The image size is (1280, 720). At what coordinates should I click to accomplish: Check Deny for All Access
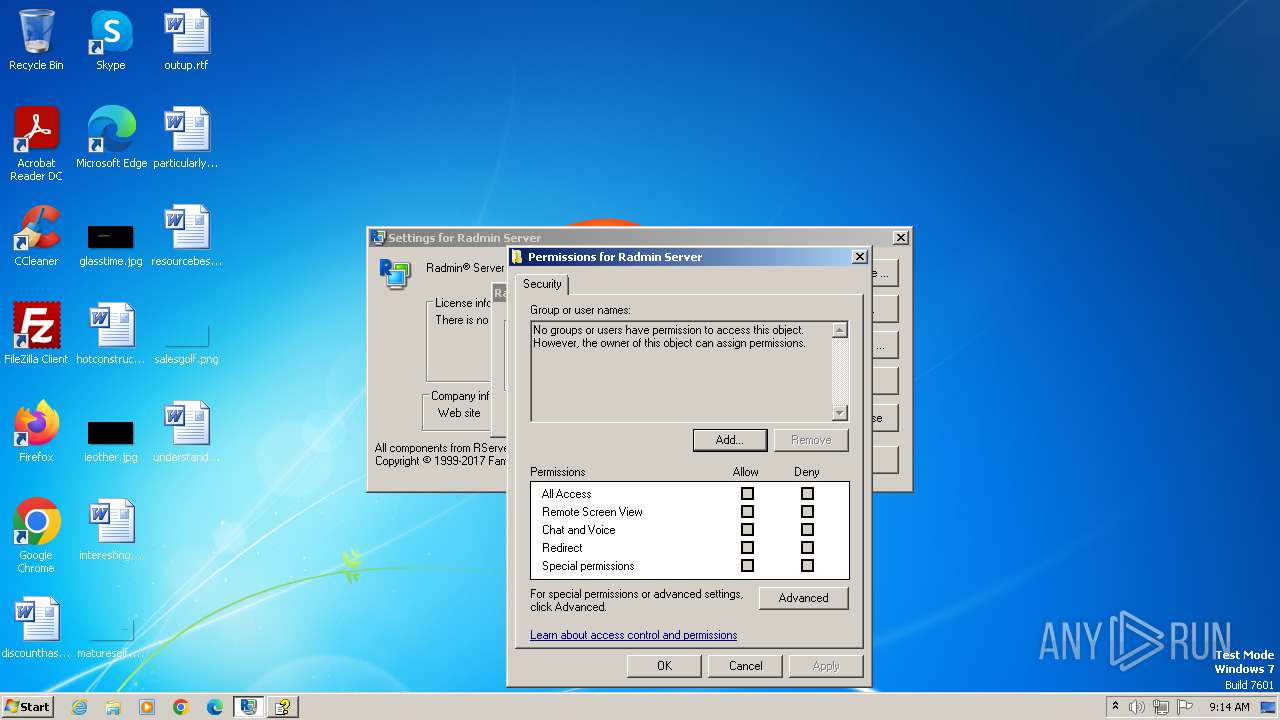click(807, 494)
